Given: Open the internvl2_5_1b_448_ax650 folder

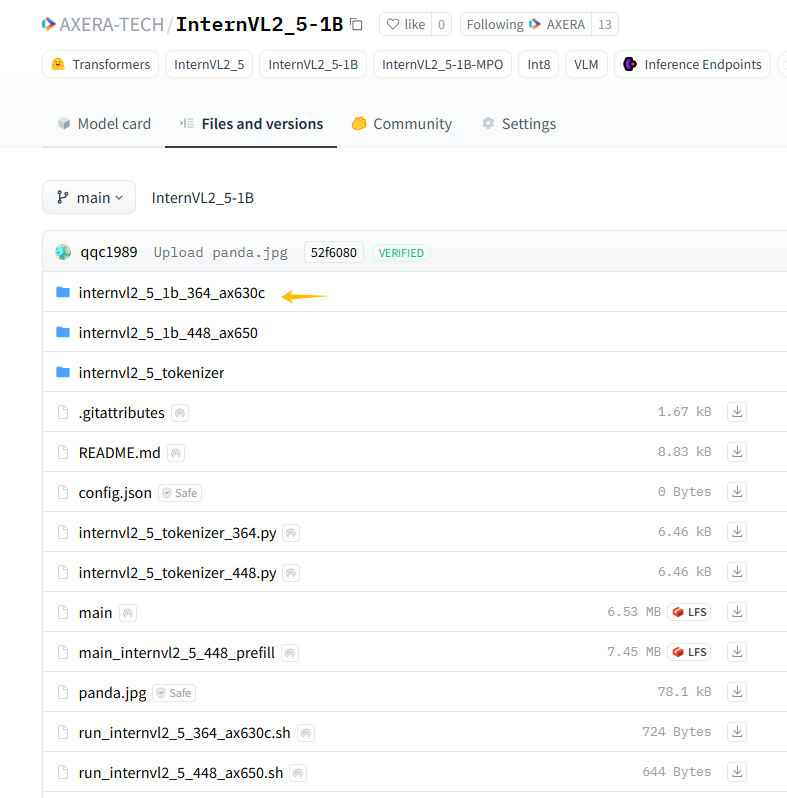Looking at the screenshot, I should click(x=168, y=333).
